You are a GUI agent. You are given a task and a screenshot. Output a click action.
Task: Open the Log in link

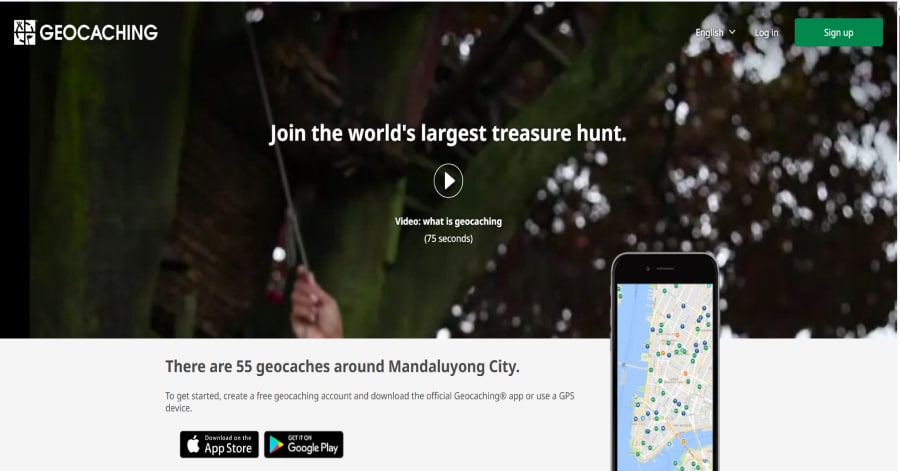pos(766,33)
